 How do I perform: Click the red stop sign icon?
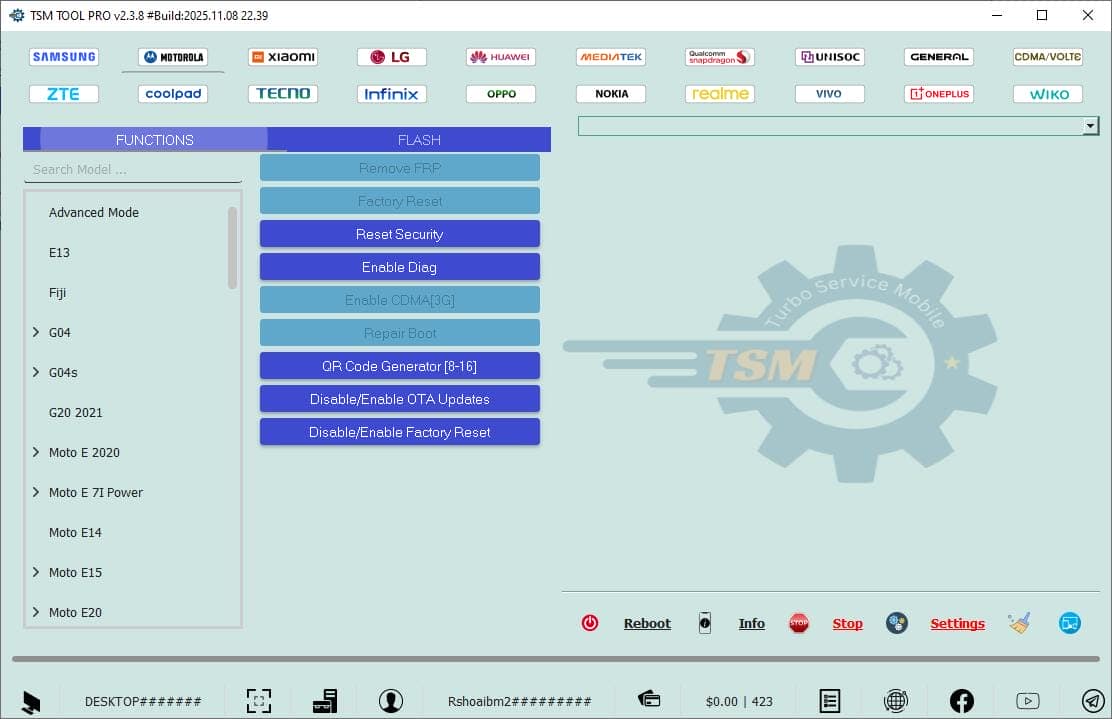(799, 622)
